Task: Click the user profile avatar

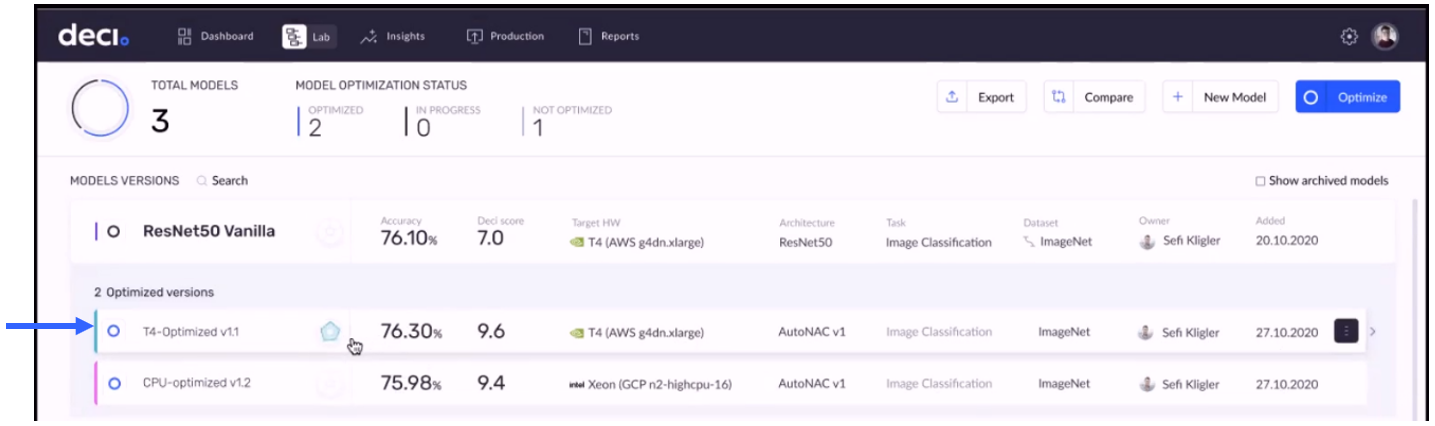Action: tap(1385, 36)
